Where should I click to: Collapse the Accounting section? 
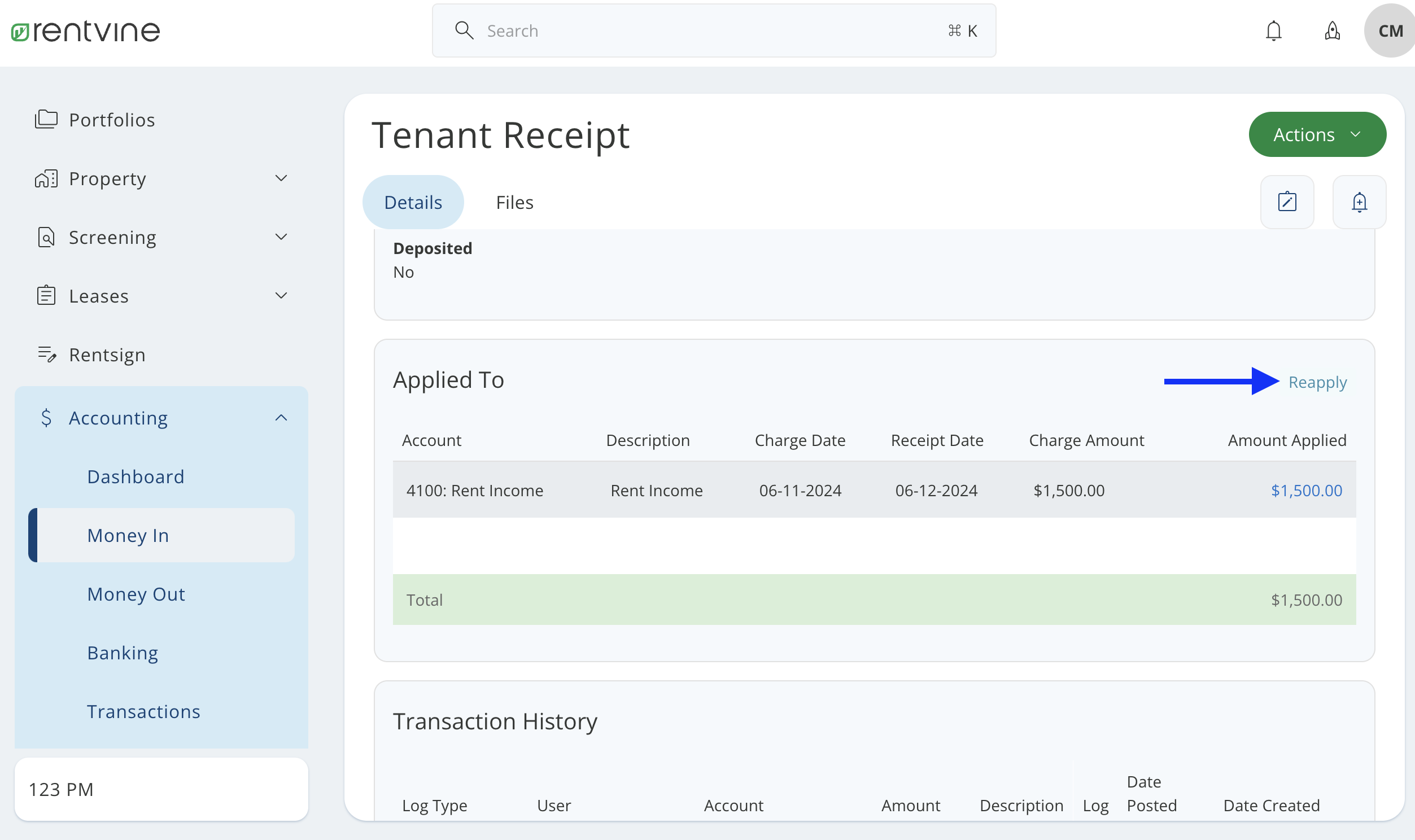281,417
